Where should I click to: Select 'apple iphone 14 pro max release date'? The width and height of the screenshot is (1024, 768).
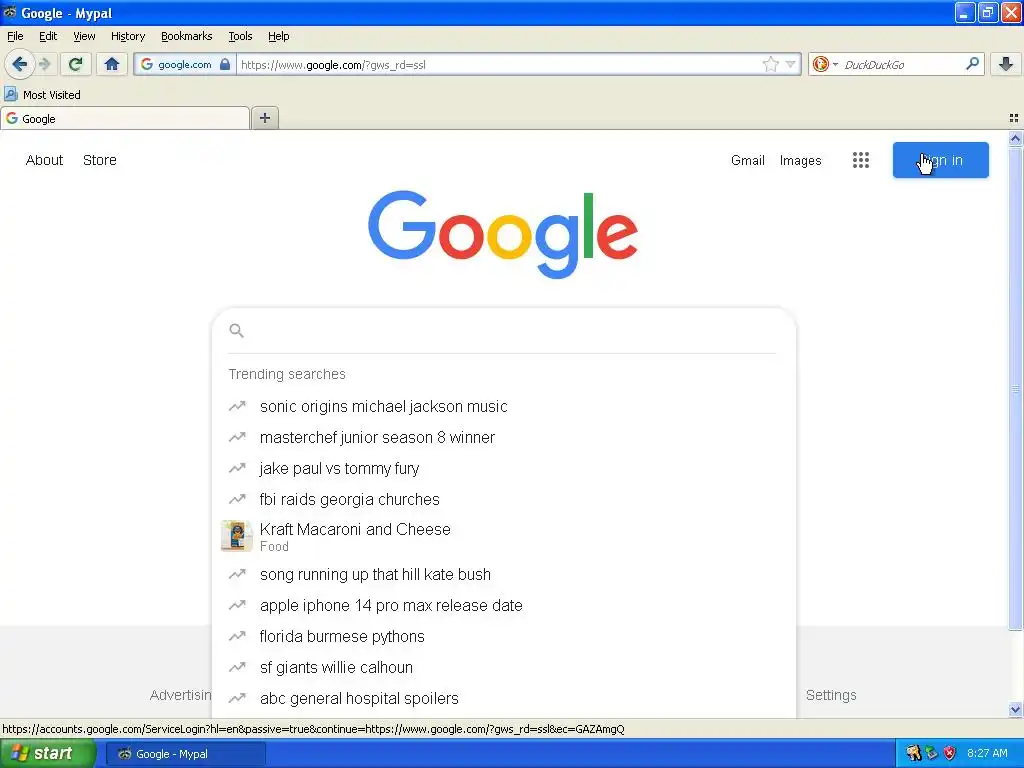tap(504, 605)
